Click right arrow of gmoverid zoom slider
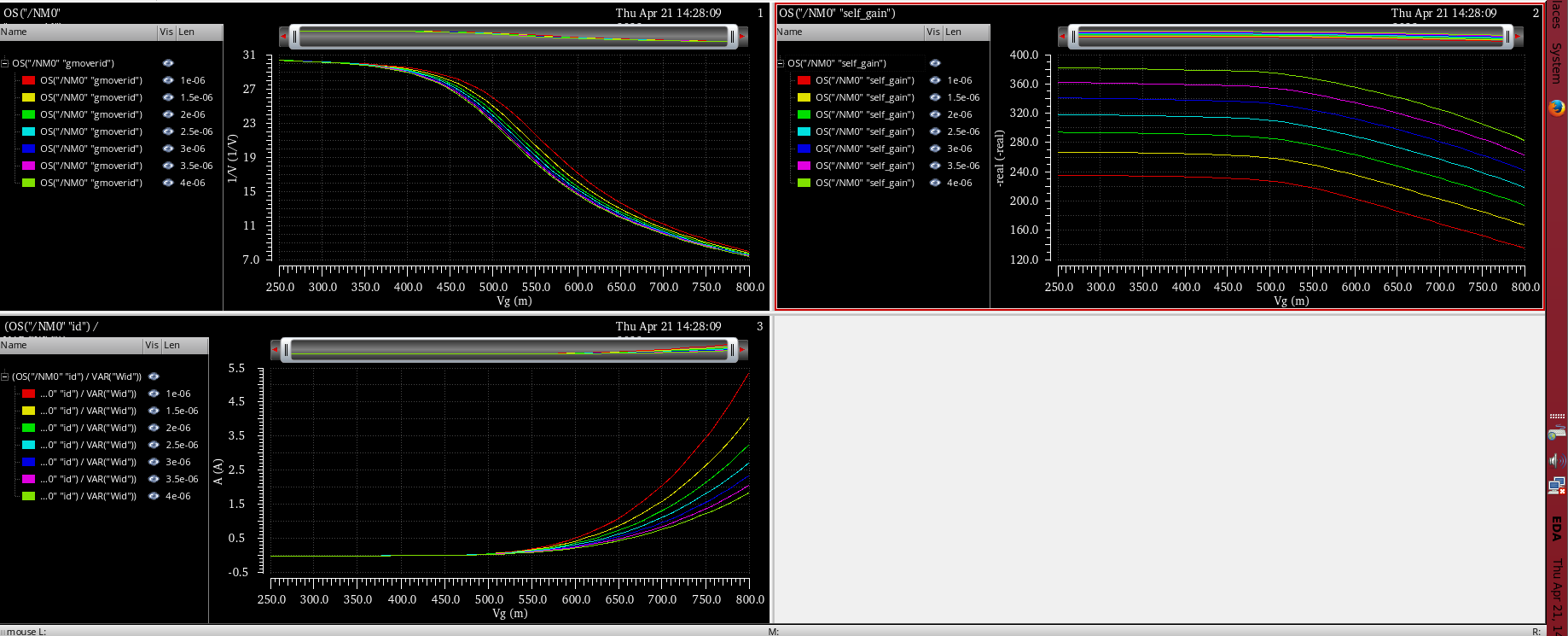The width and height of the screenshot is (1568, 636). coord(743,37)
